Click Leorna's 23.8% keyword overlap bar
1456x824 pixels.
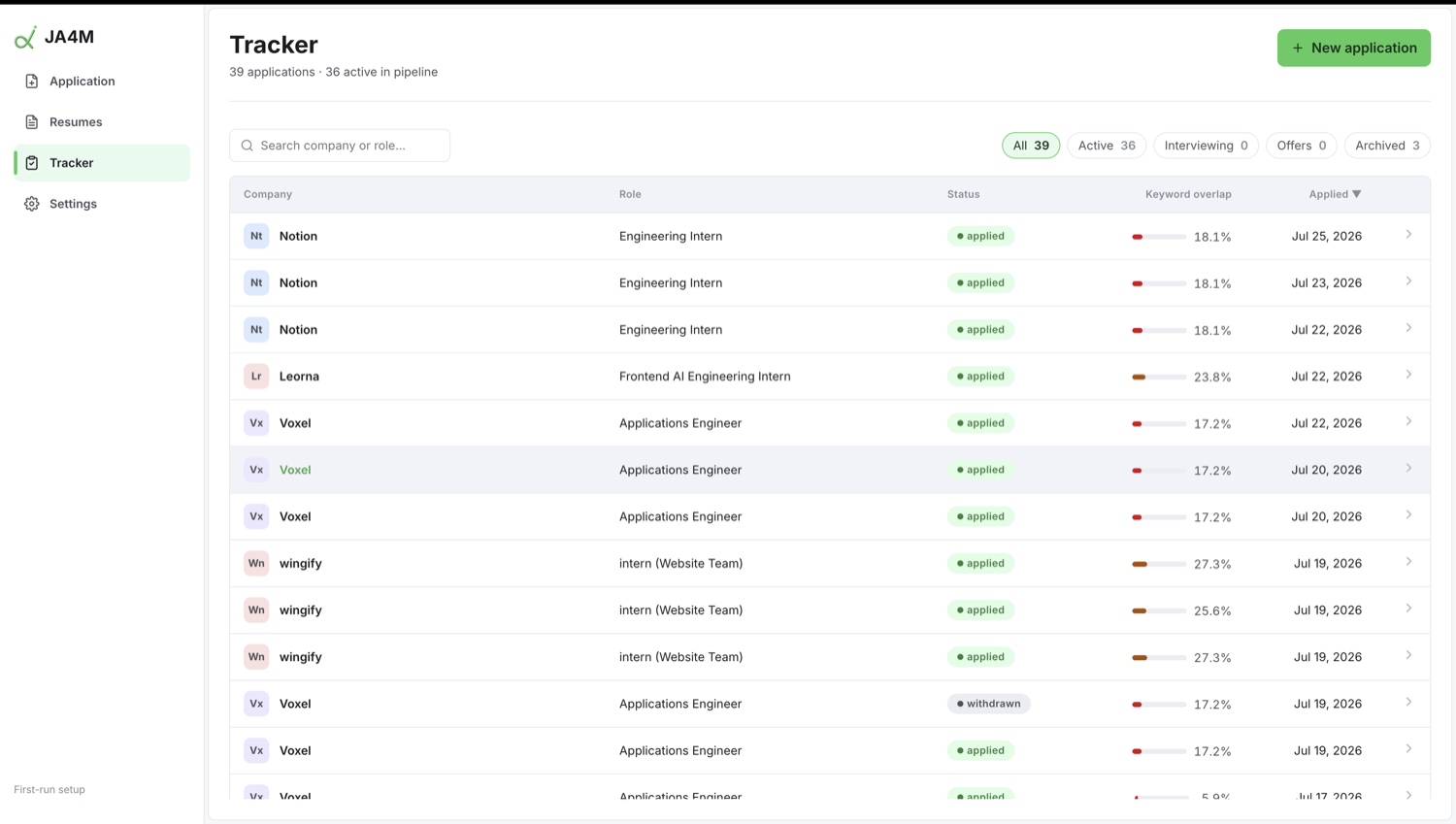click(1159, 377)
